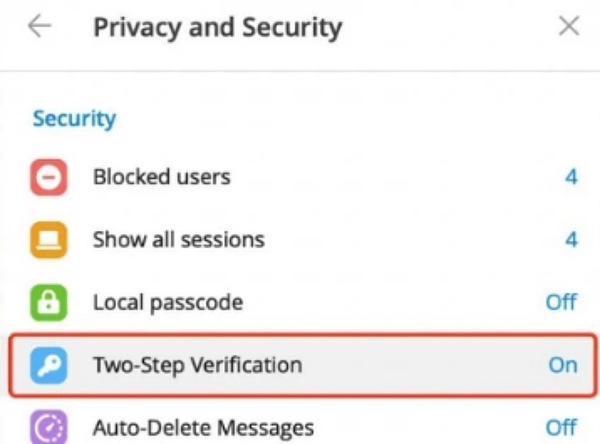600x444 pixels.
Task: Click the sessions count 4
Action: (x=571, y=240)
